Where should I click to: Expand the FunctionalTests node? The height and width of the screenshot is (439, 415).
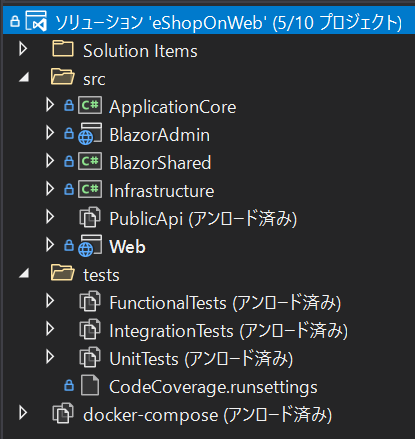(x=50, y=301)
